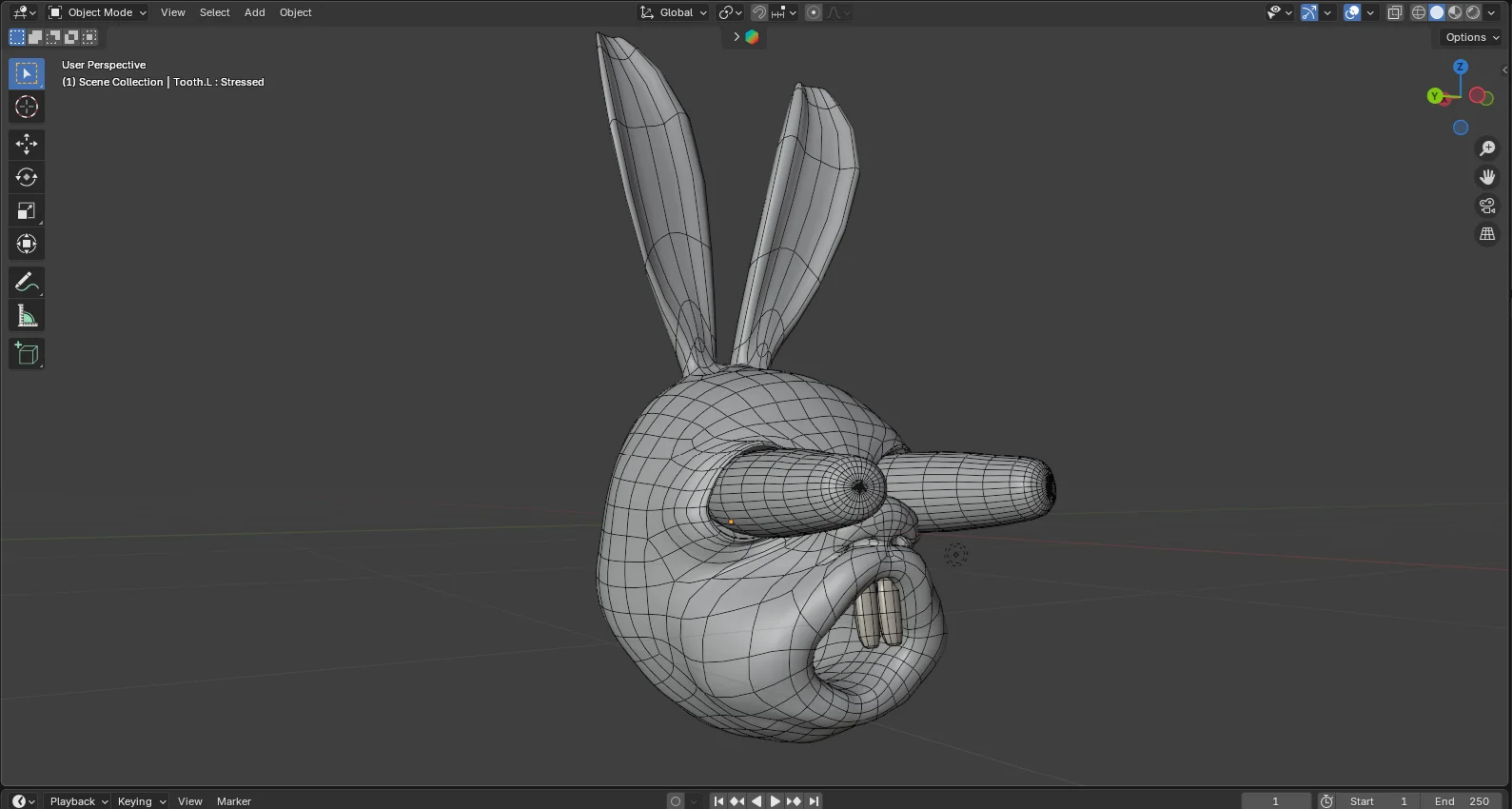Toggle auto keying record button

point(676,801)
